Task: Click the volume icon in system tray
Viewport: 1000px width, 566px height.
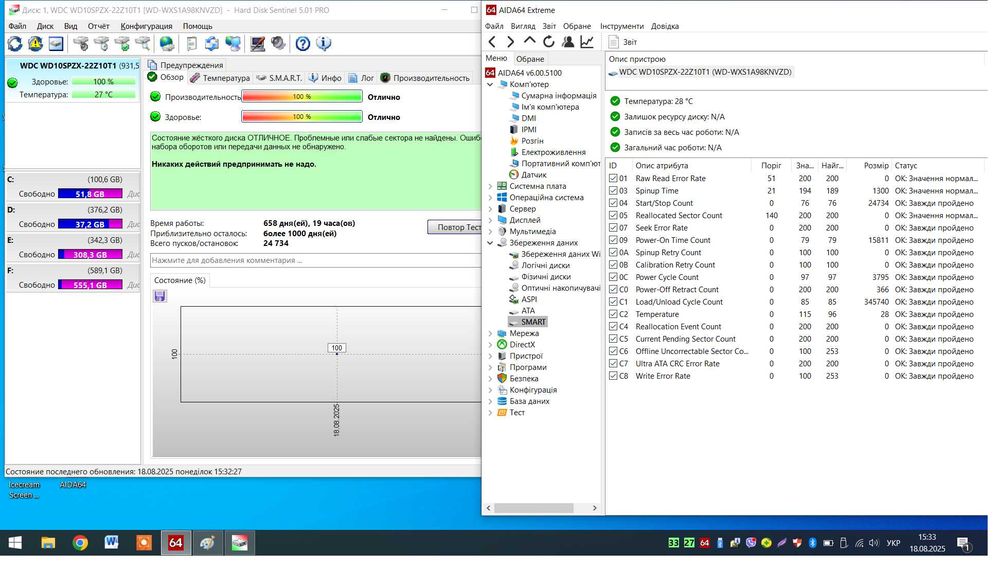Action: [873, 543]
